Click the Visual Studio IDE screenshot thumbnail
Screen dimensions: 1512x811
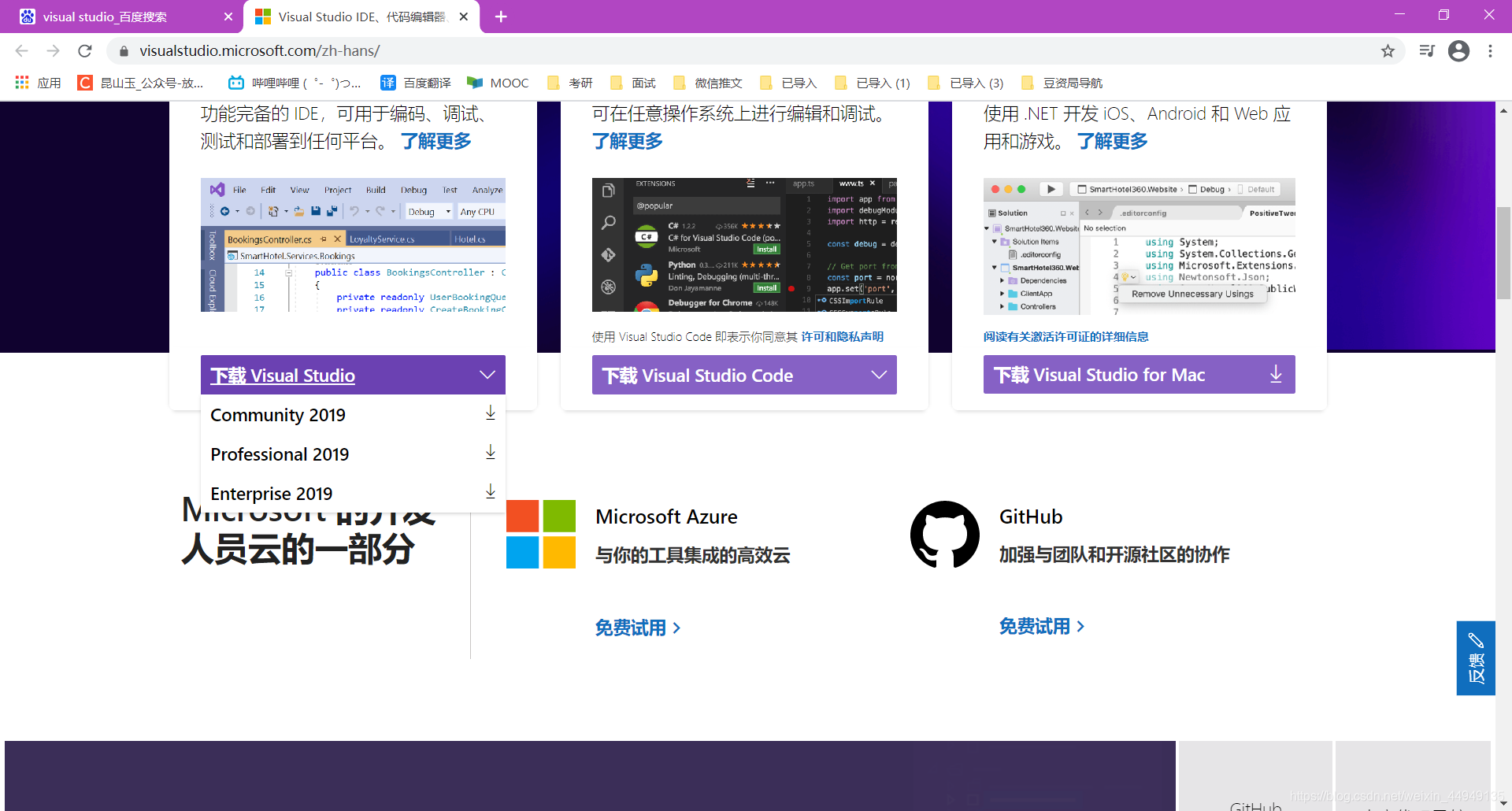[353, 245]
